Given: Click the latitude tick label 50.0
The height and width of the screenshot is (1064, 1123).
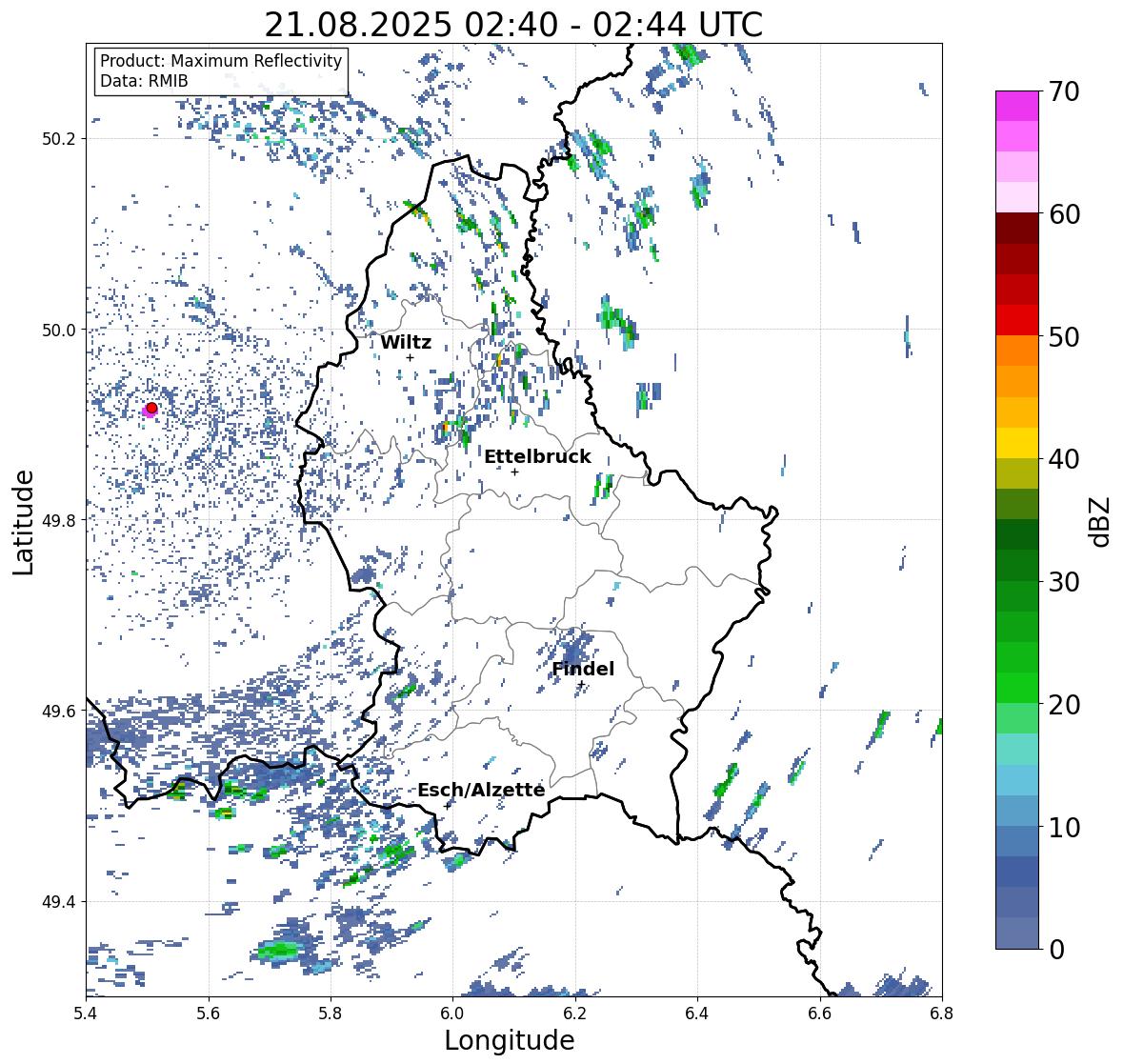Looking at the screenshot, I should tap(59, 331).
